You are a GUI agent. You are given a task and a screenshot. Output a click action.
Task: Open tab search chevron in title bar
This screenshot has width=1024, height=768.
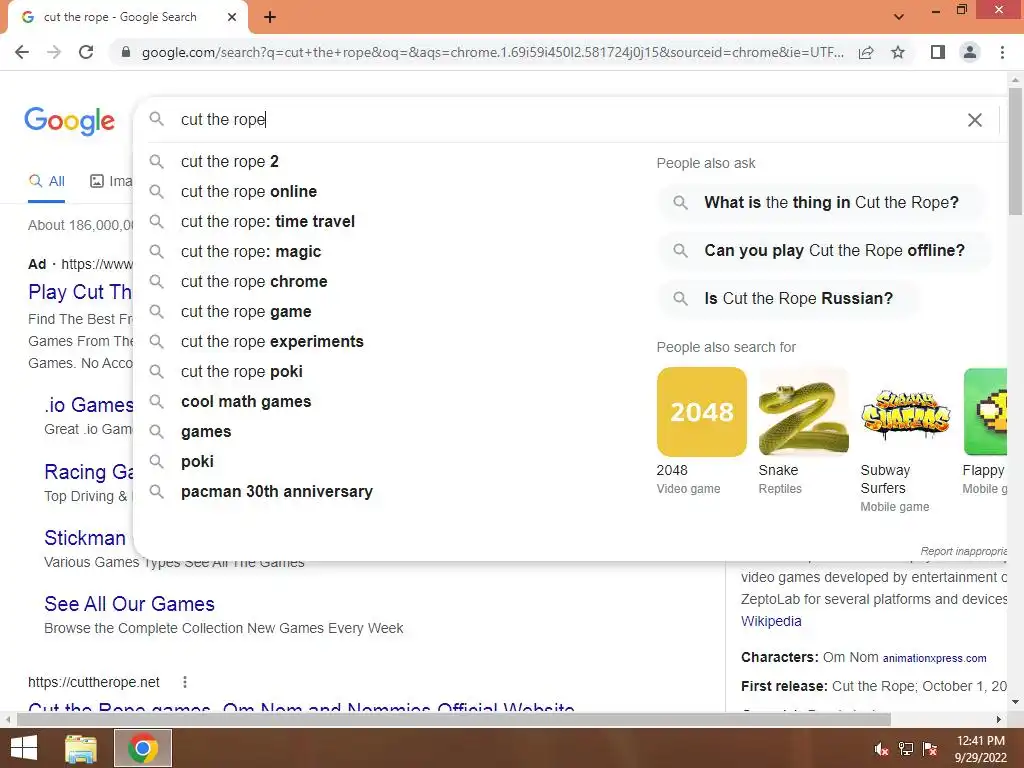899,17
